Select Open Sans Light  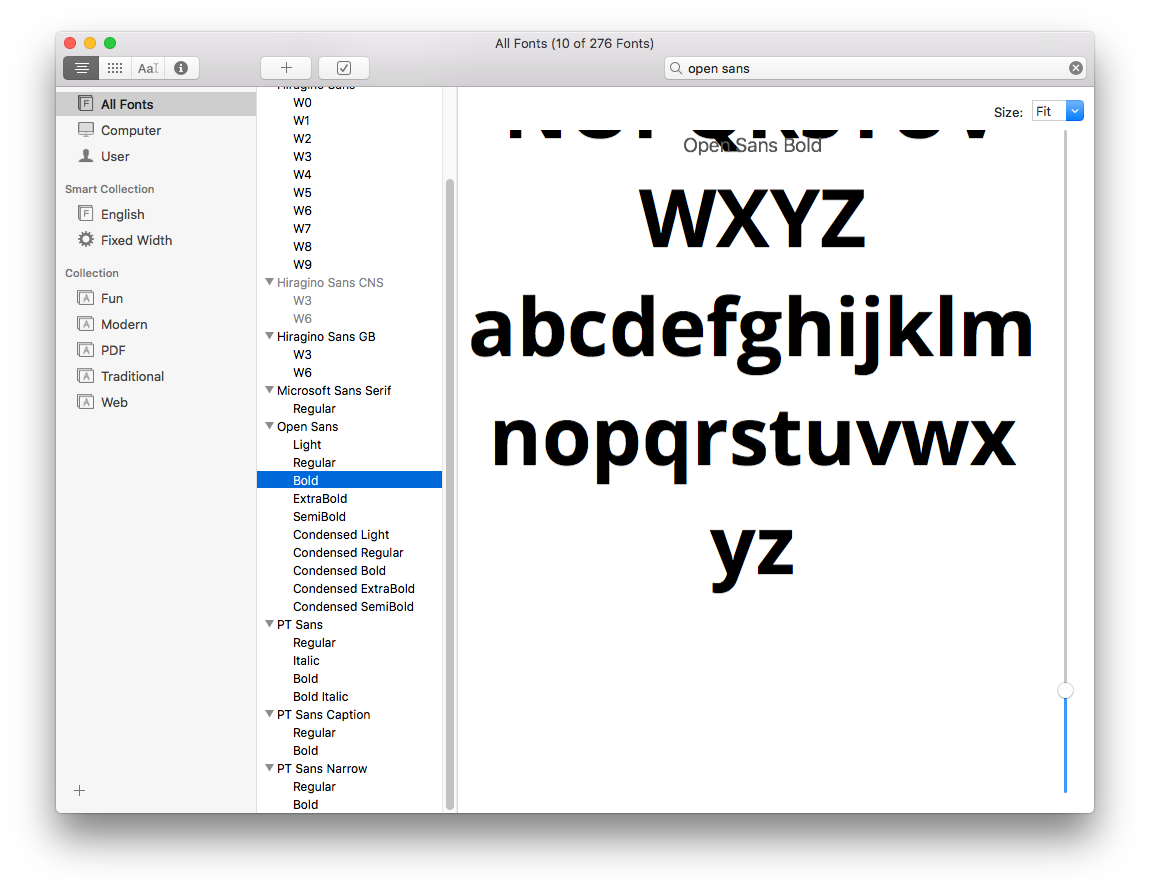[x=349, y=445]
